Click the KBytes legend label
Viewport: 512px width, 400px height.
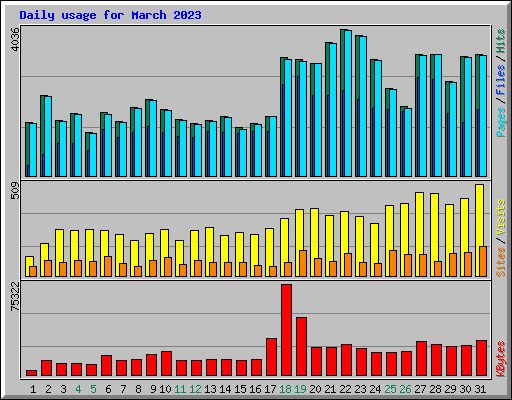pyautogui.click(x=501, y=359)
